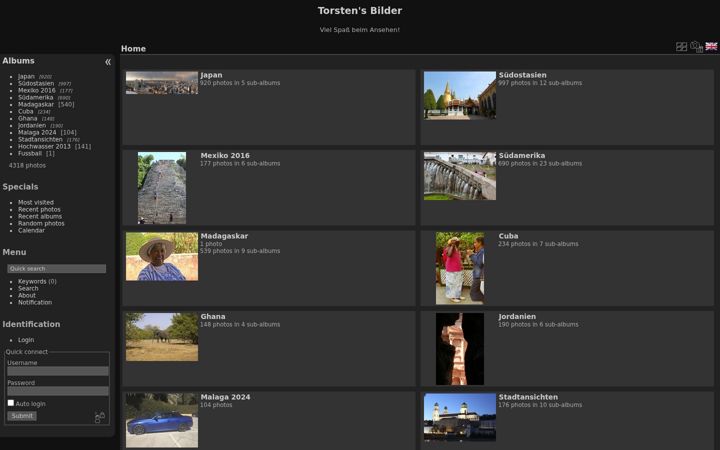Select Cuba in the sidebar Albums list

click(26, 112)
